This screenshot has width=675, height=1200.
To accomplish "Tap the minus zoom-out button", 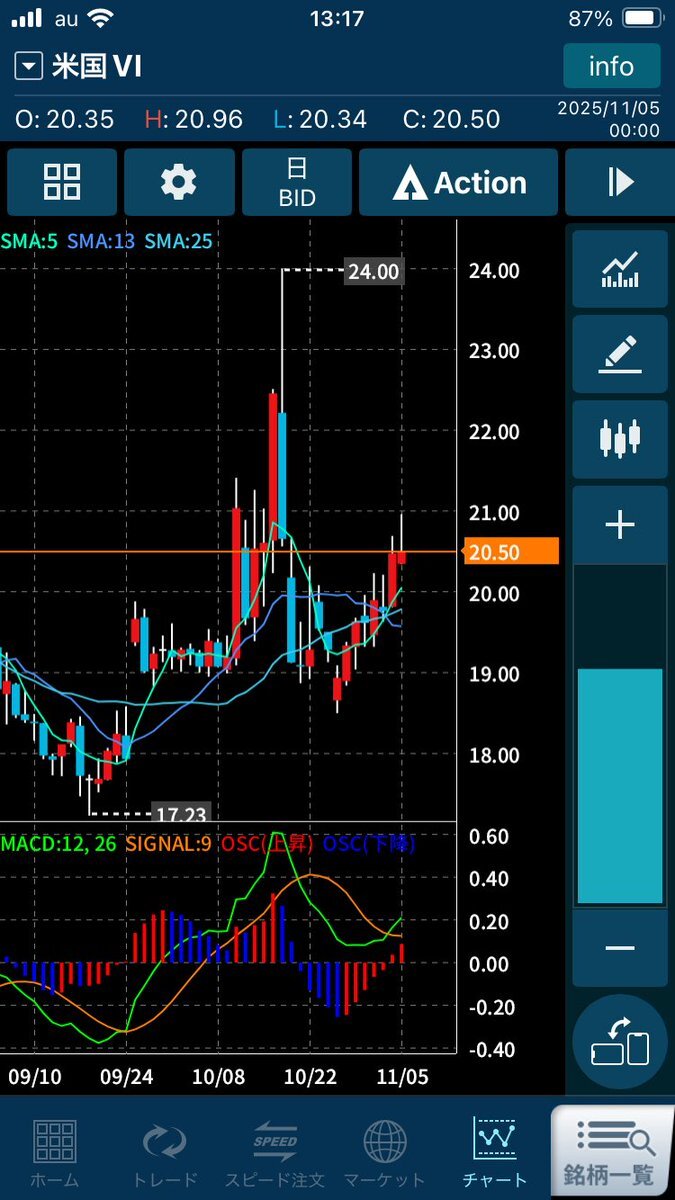I will coord(620,947).
